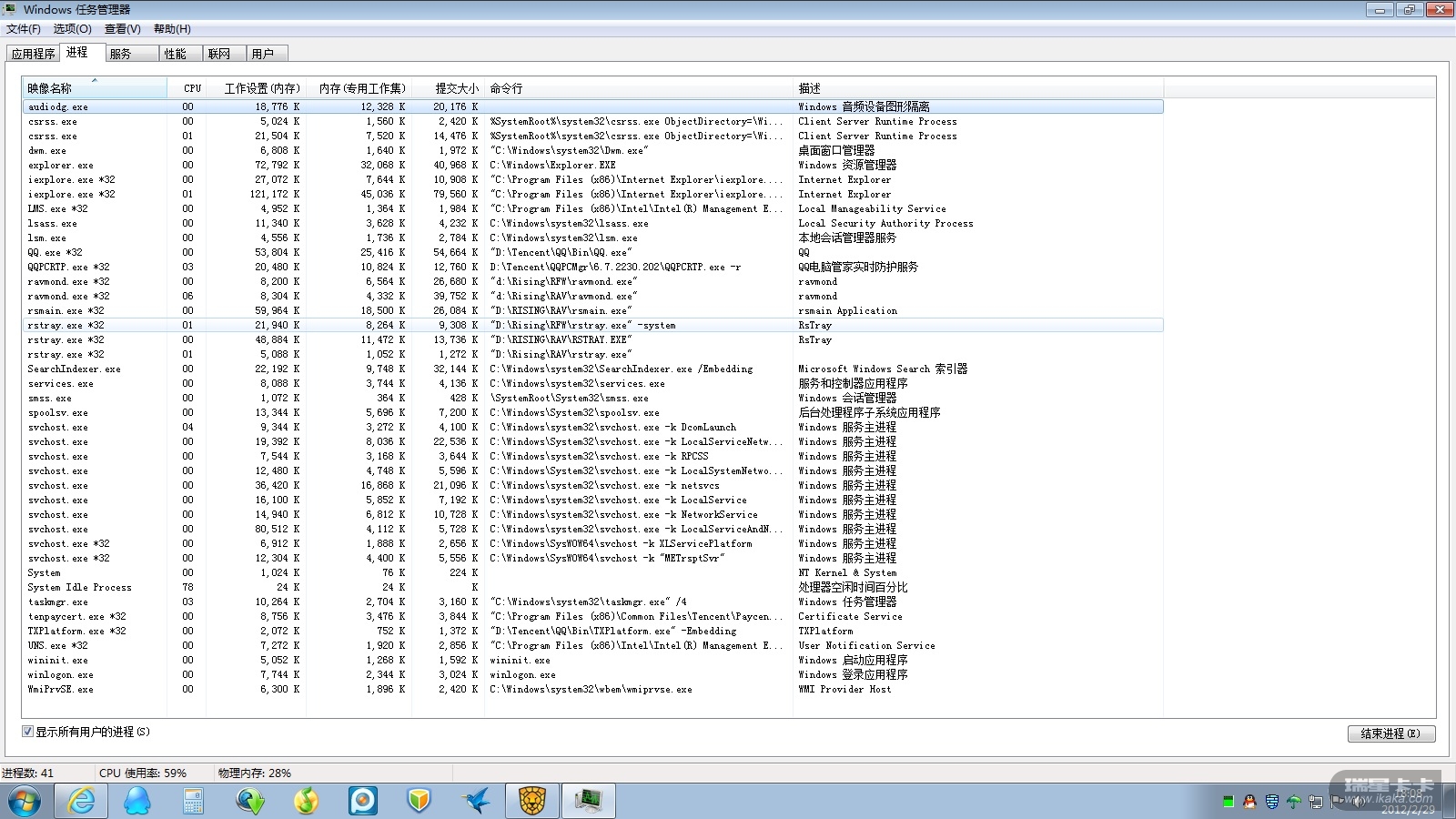Viewport: 1456px width, 819px height.
Task: Open the QQ Music note taskbar icon
Action: click(x=306, y=801)
